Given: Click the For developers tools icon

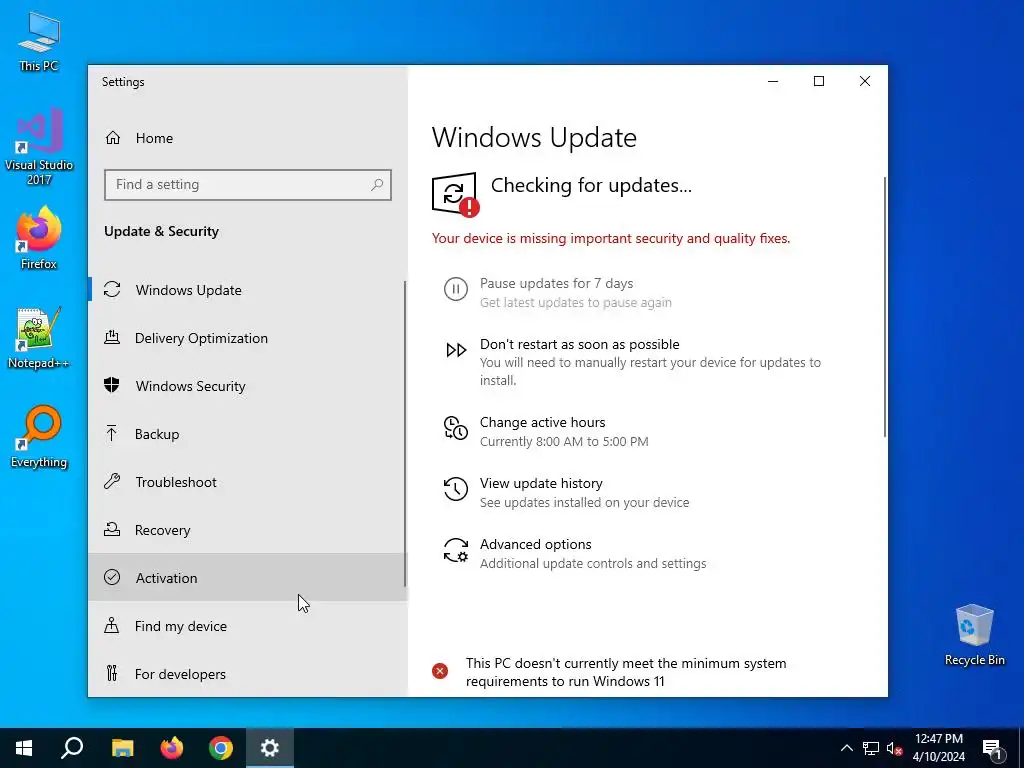Looking at the screenshot, I should pos(112,673).
